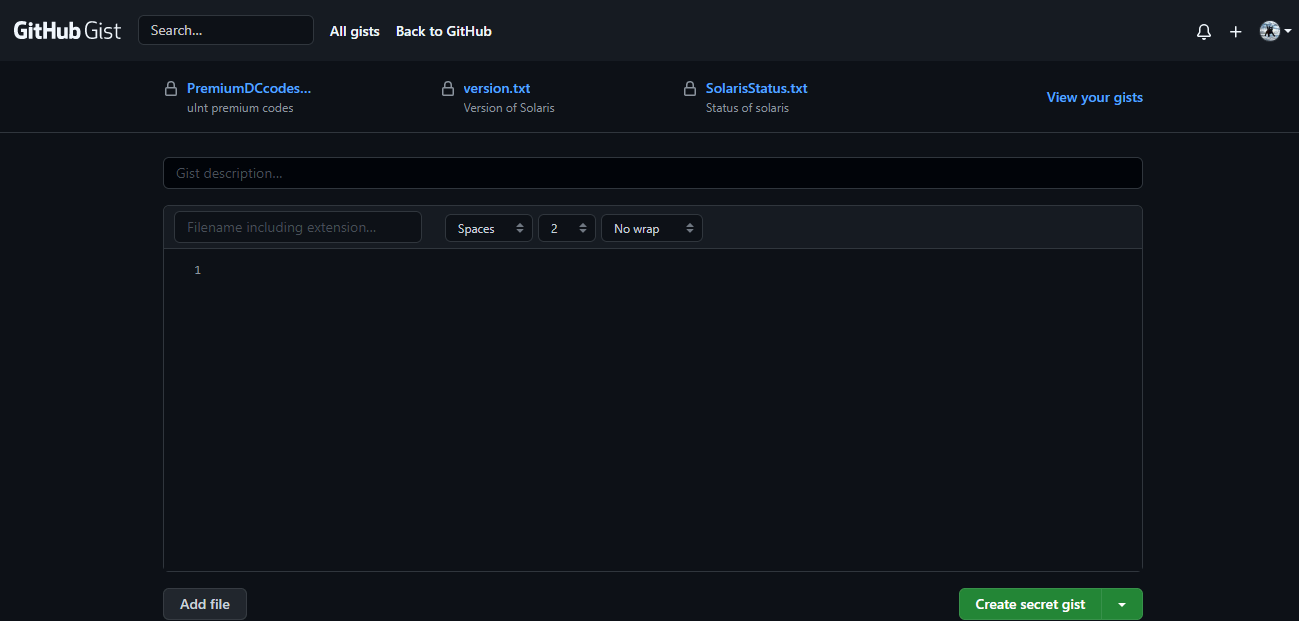The height and width of the screenshot is (621, 1299).
Task: Open the notifications bell icon
Action: [1204, 31]
